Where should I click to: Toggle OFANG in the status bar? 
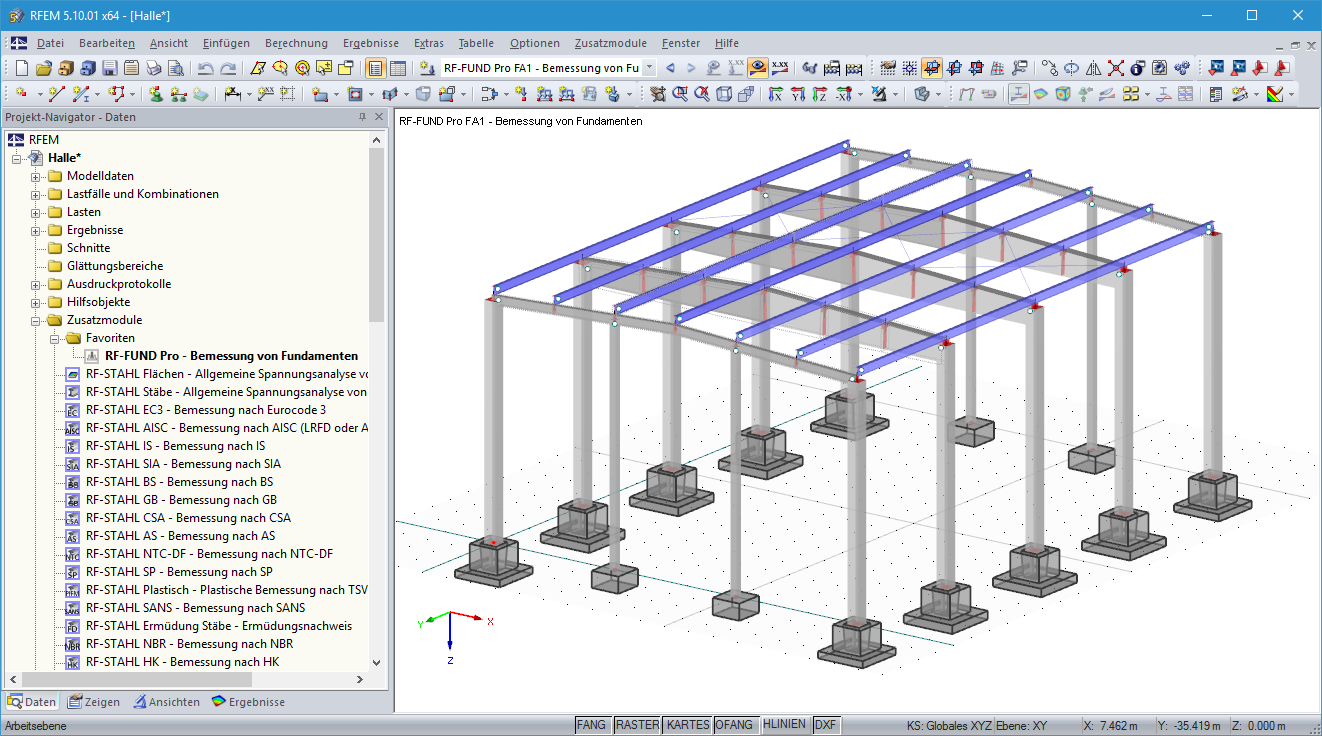click(x=735, y=725)
